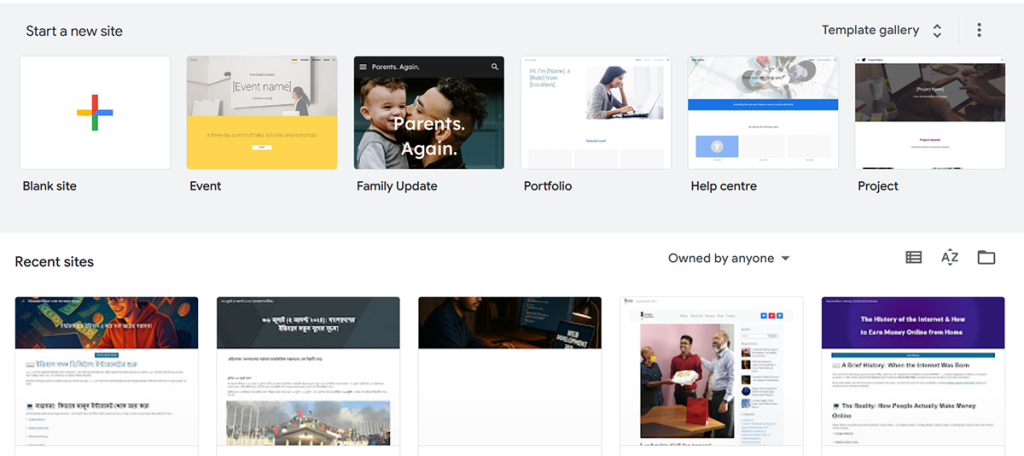Click the Project template label
Viewport: 1024px width, 456px height.
pyautogui.click(x=878, y=186)
